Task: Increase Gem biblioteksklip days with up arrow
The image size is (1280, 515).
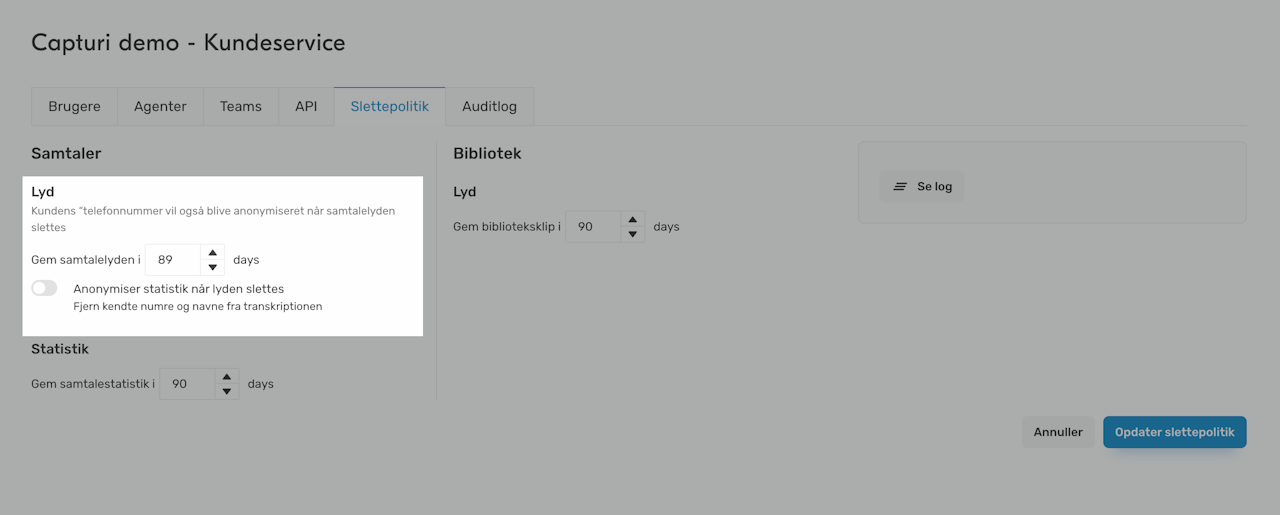Action: coord(632,220)
